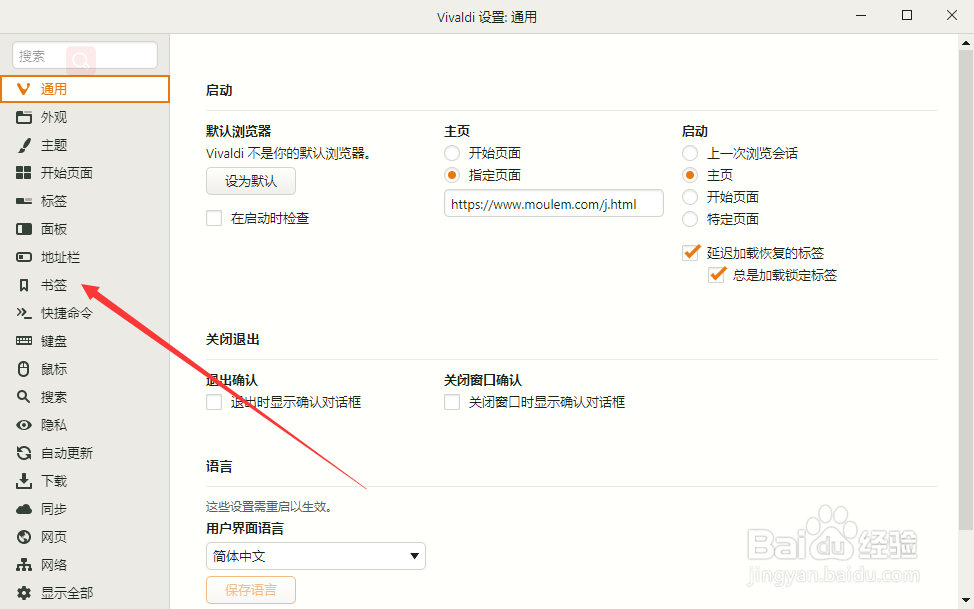Toggle 延迟加载恢复的标签 checkbox
Image resolution: width=974 pixels, height=609 pixels.
pyautogui.click(x=690, y=253)
